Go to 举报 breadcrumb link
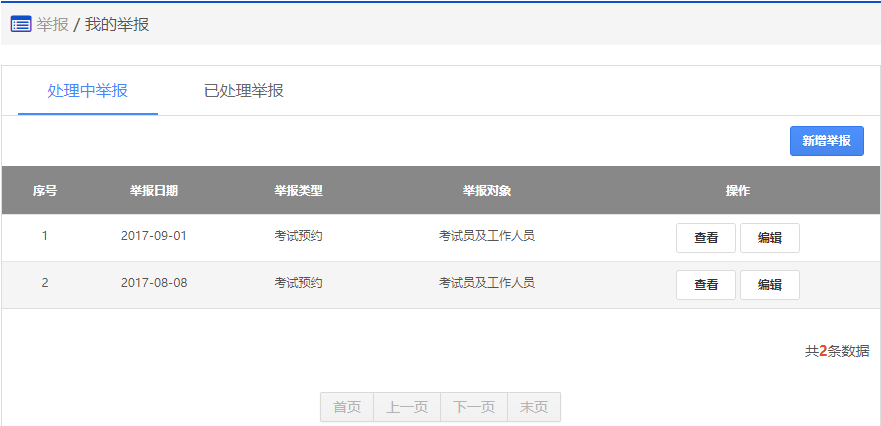The image size is (881, 426). pos(52,24)
